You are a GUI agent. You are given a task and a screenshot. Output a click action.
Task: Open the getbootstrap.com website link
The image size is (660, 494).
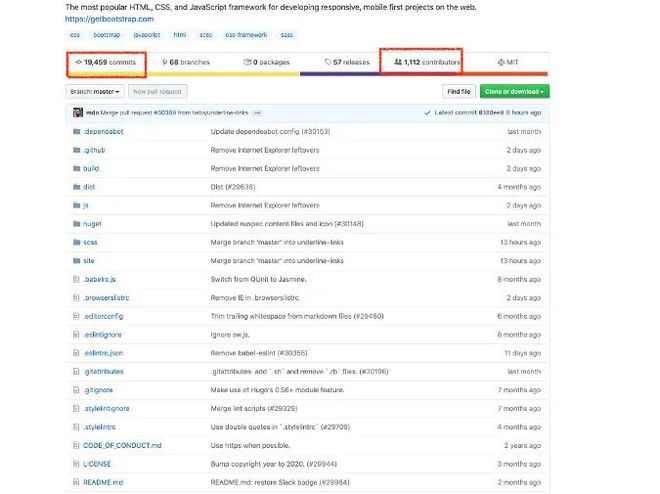(110, 19)
